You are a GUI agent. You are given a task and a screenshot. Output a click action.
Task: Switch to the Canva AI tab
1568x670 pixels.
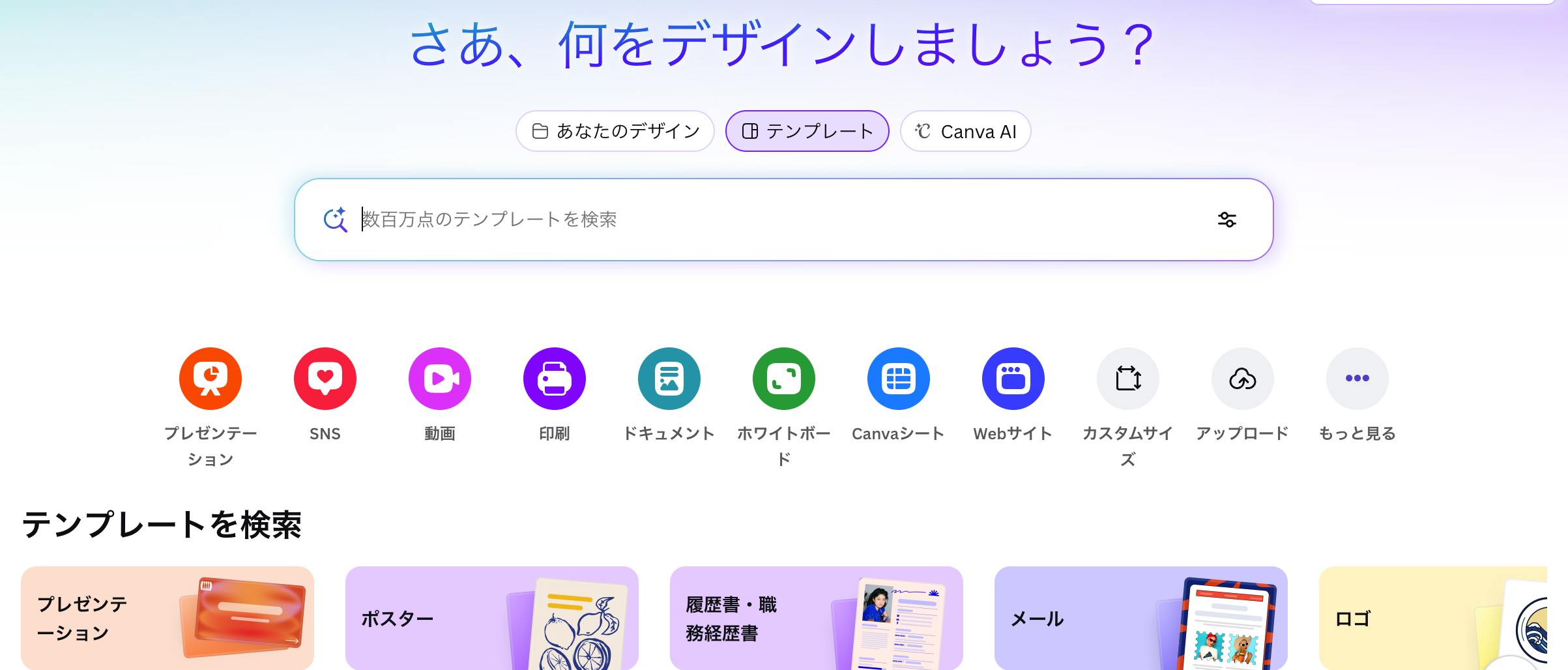(x=965, y=132)
